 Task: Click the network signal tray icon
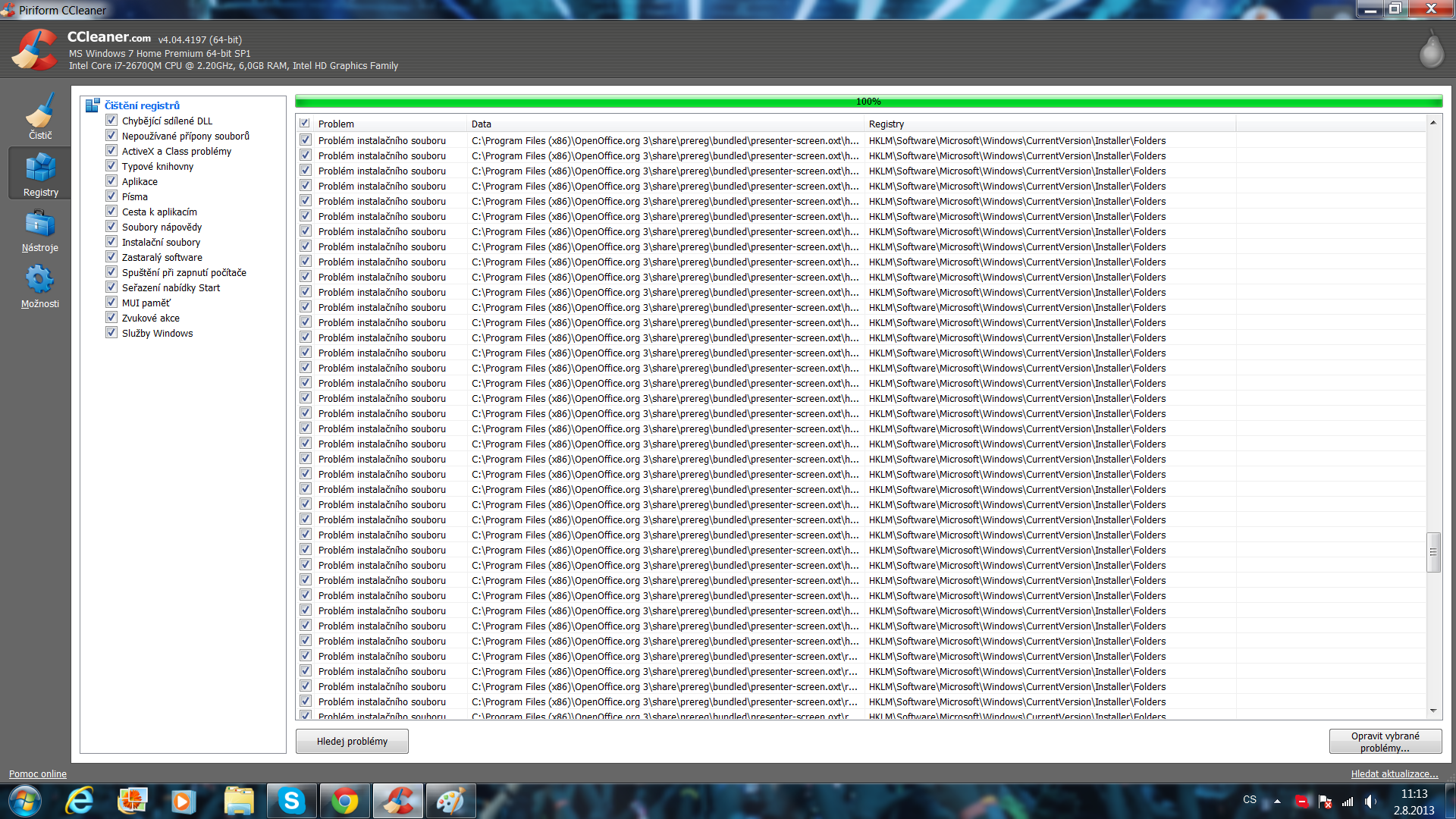pyautogui.click(x=1348, y=801)
